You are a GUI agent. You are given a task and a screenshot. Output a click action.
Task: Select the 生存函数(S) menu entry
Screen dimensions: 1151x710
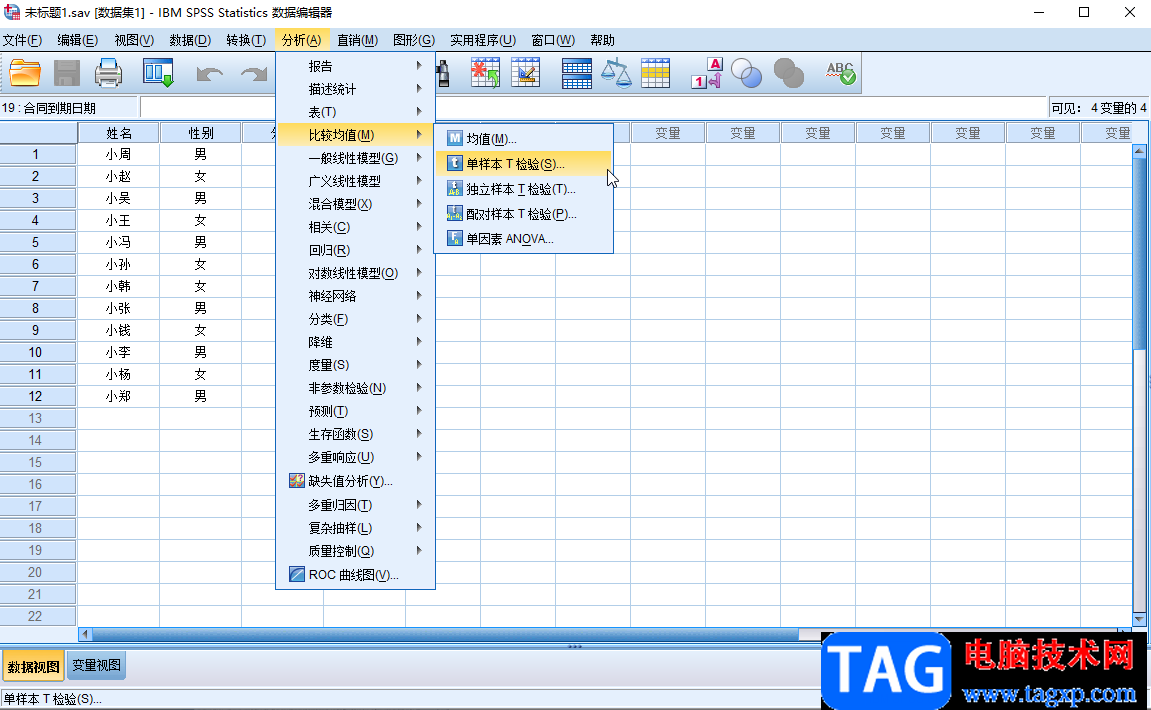[x=355, y=434]
